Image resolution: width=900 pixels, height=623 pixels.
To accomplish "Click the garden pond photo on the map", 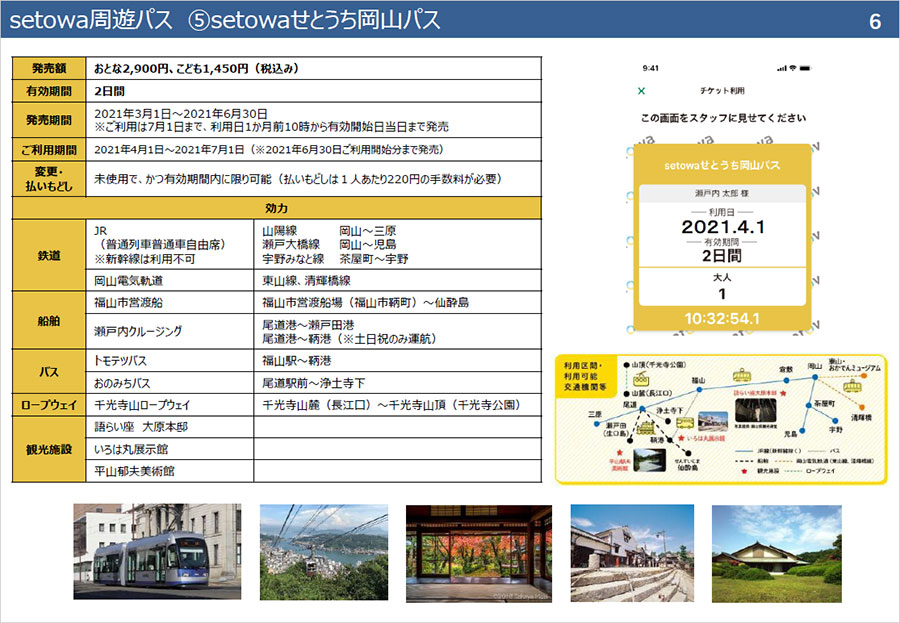I will (x=650, y=460).
